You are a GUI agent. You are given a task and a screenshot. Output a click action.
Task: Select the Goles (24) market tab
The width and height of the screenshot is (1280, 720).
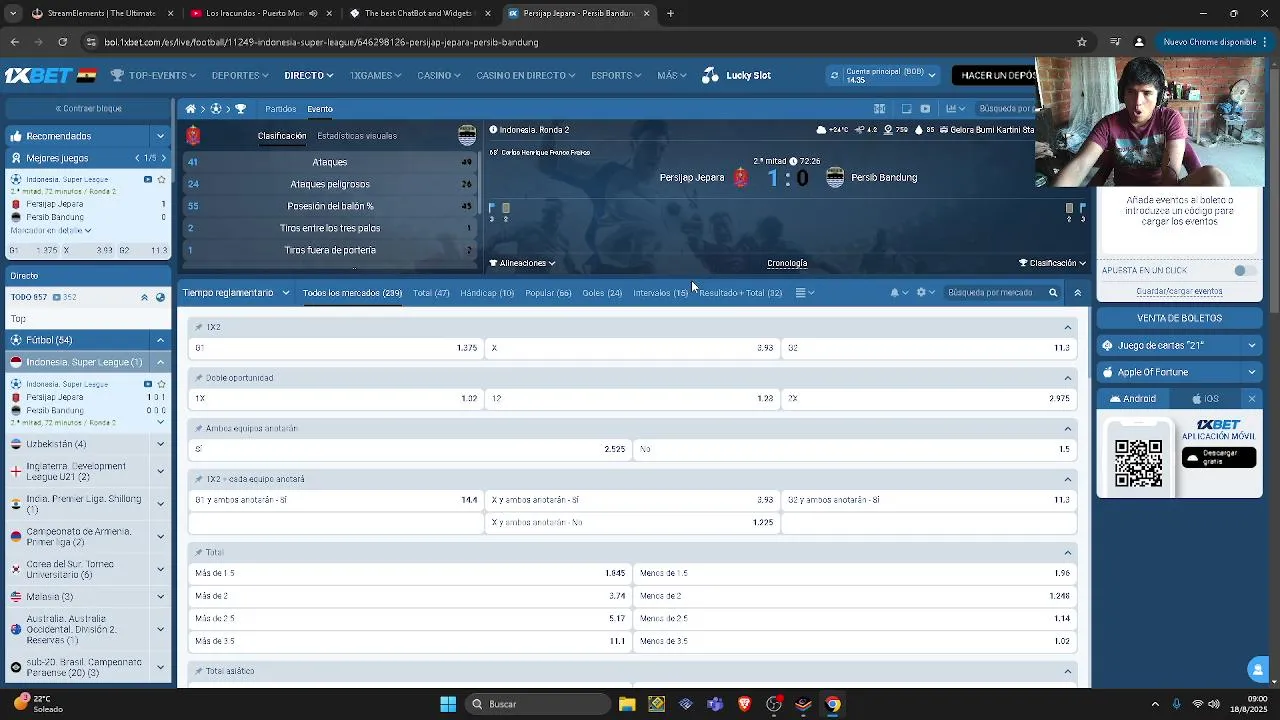coord(602,293)
